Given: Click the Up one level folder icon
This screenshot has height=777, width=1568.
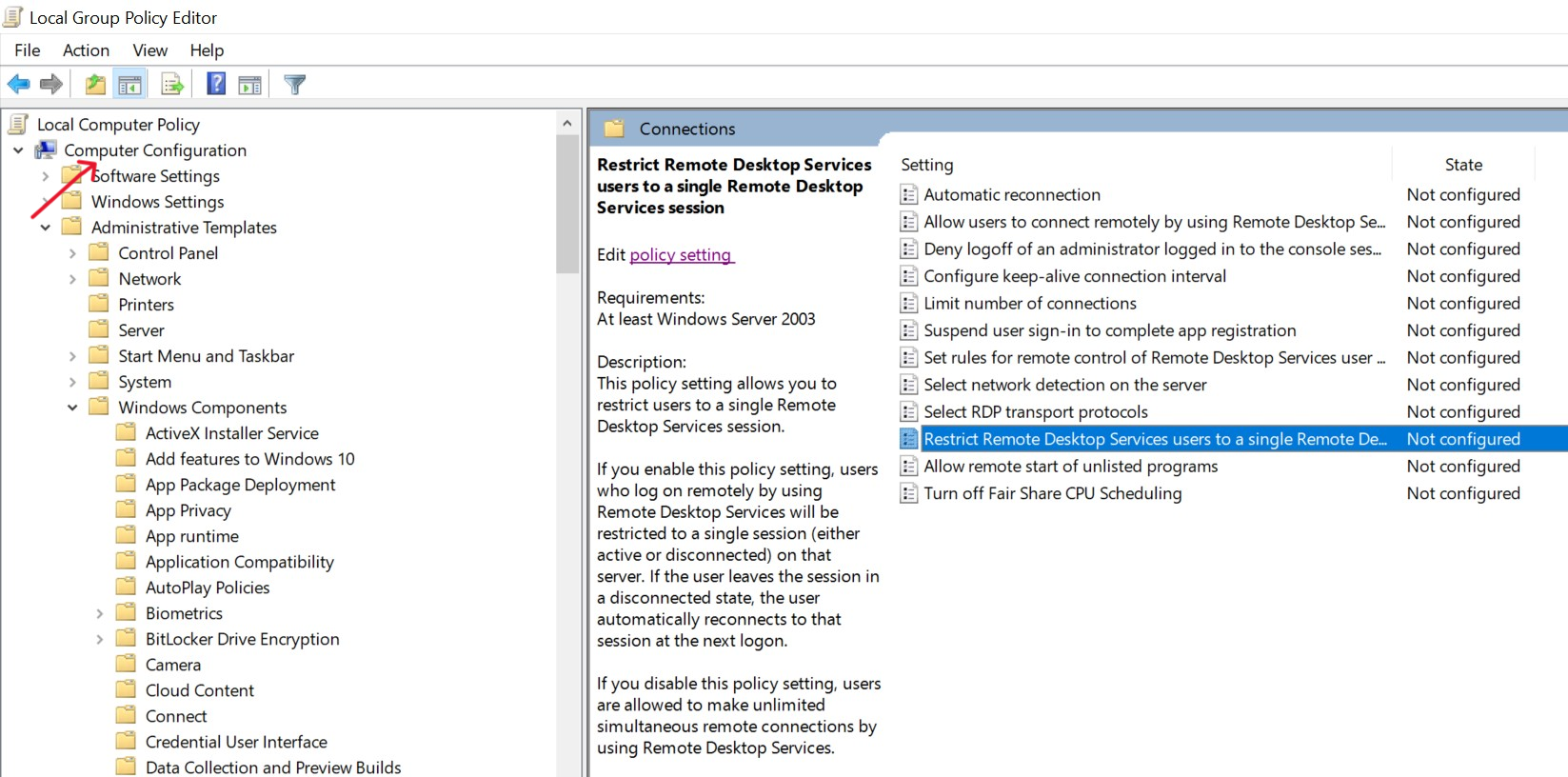Looking at the screenshot, I should 95,85.
